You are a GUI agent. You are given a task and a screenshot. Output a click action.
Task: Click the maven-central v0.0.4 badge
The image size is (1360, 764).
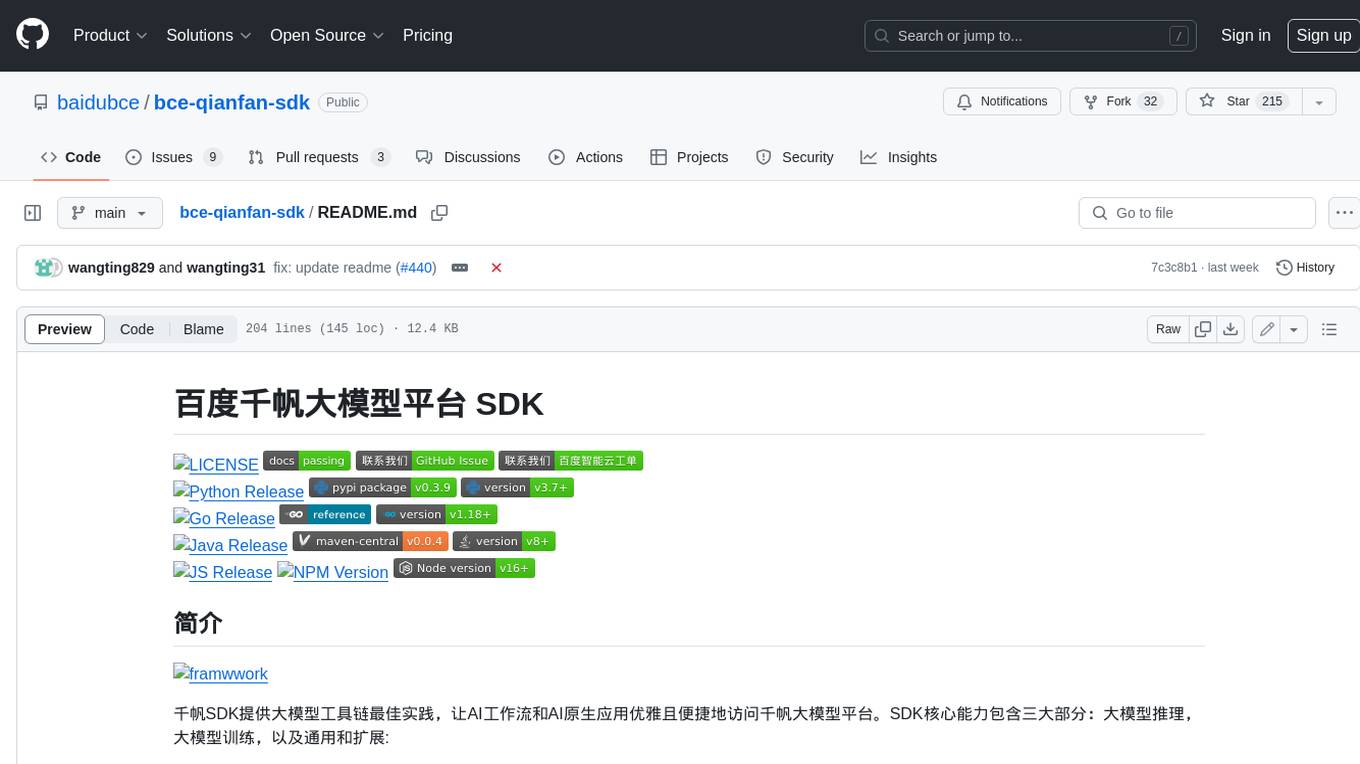pyautogui.click(x=370, y=541)
